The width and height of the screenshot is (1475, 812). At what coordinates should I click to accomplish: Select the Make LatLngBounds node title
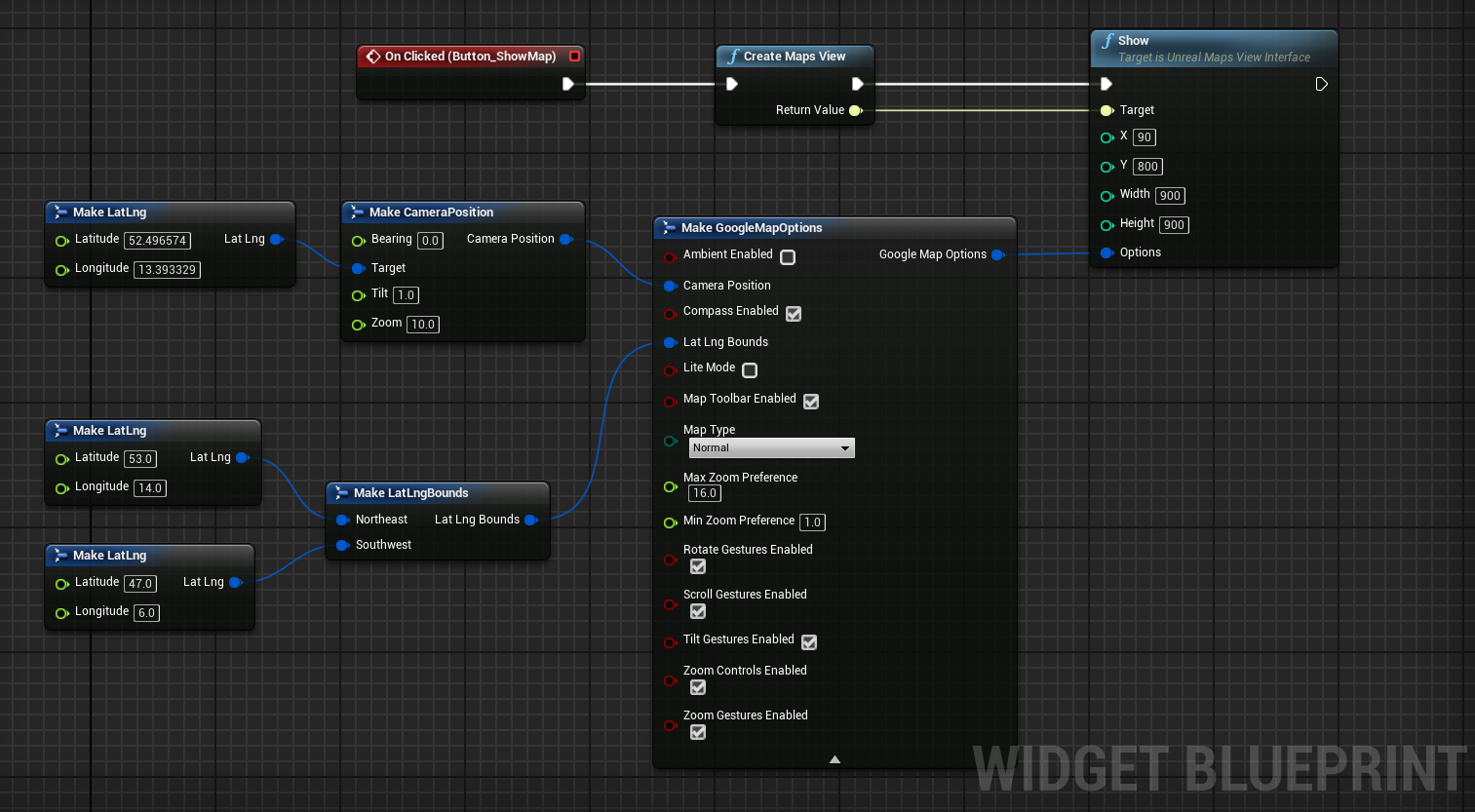point(410,492)
